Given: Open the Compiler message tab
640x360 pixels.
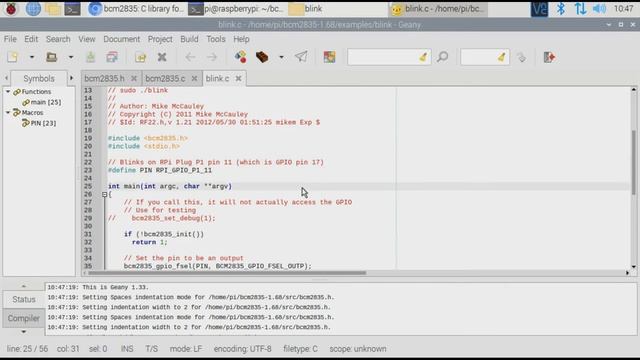Looking at the screenshot, I should (x=24, y=318).
